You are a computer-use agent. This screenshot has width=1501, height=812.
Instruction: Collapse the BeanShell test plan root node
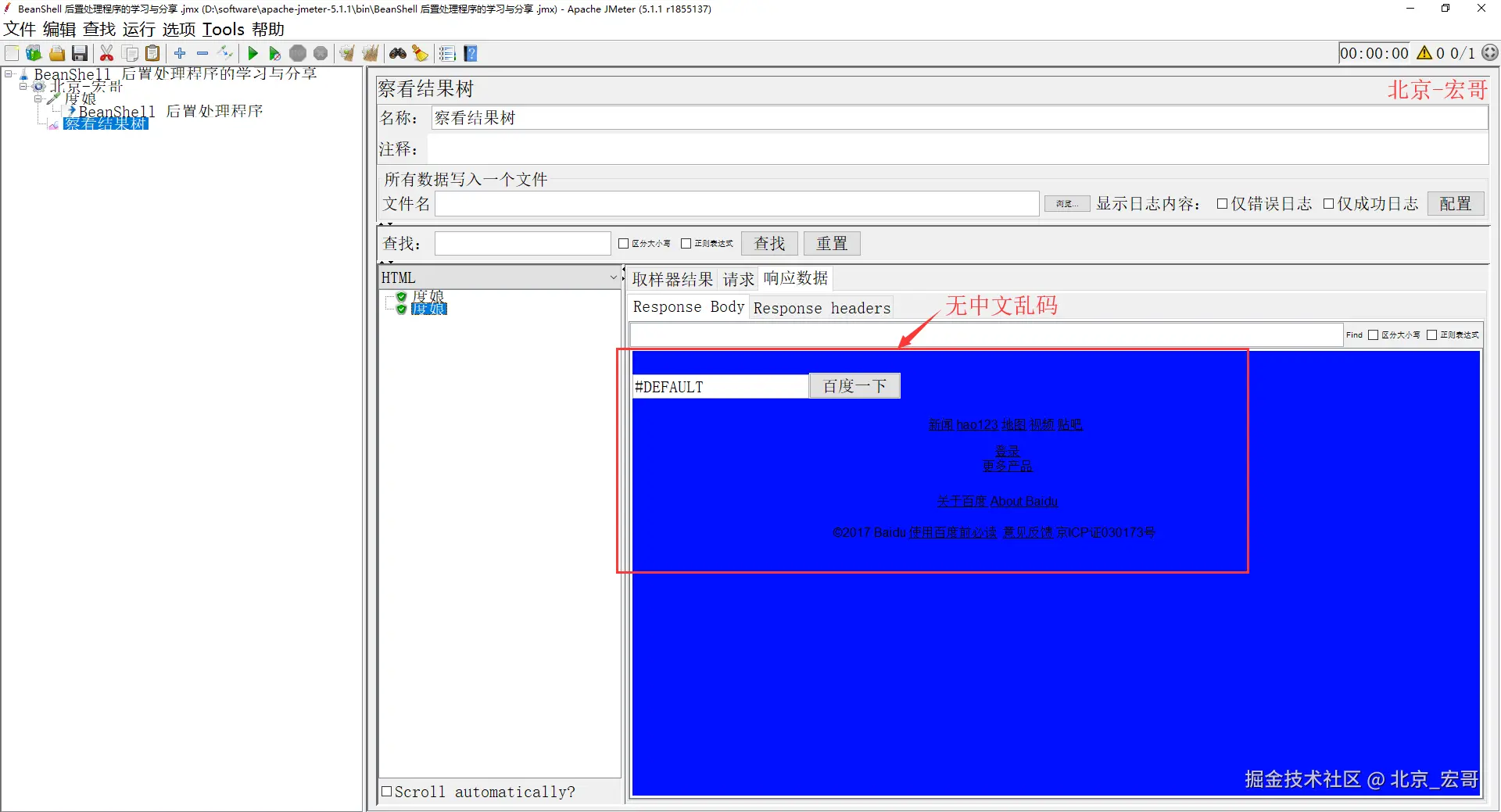pos(9,74)
